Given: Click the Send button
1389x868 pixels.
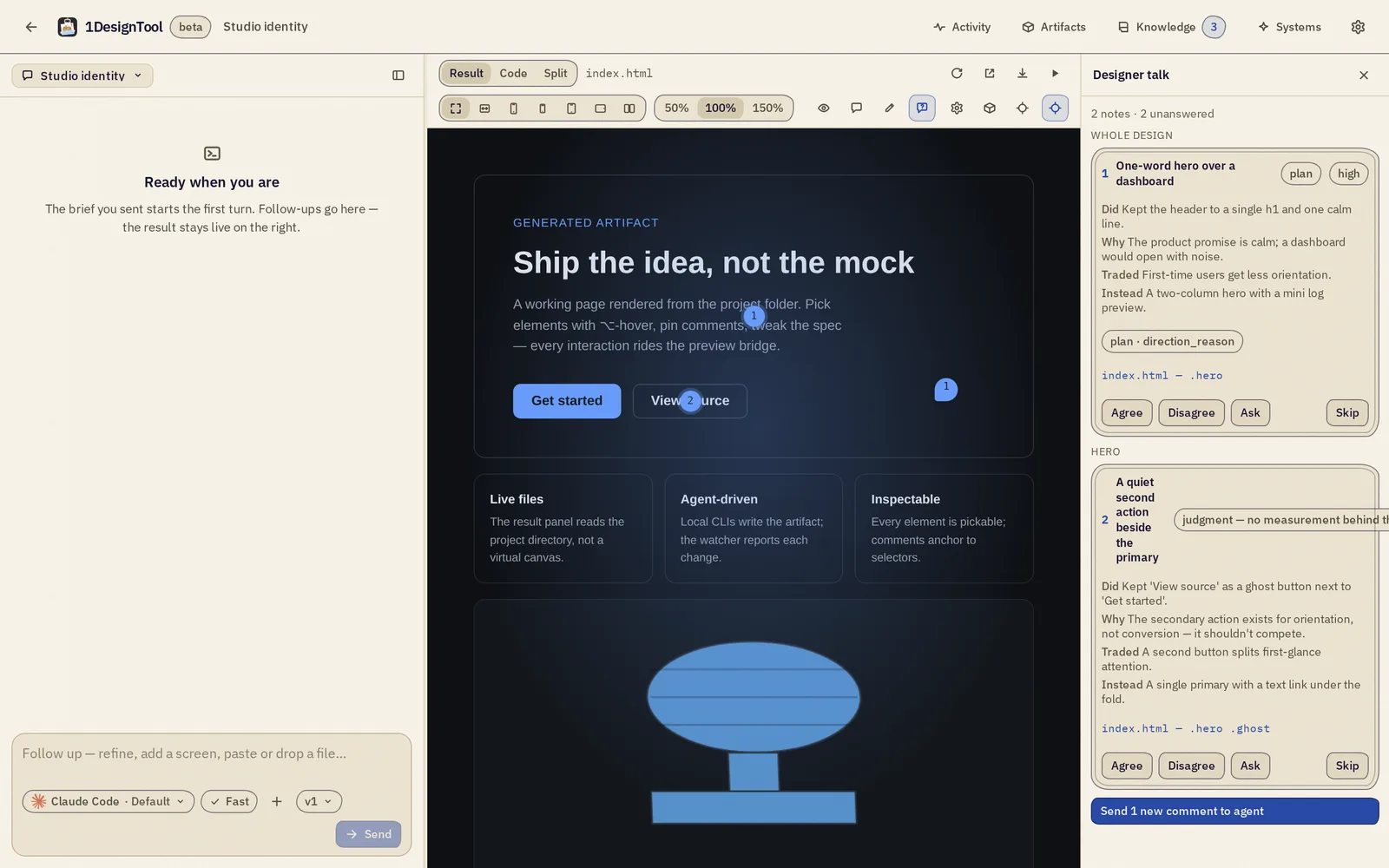Looking at the screenshot, I should click(x=369, y=834).
